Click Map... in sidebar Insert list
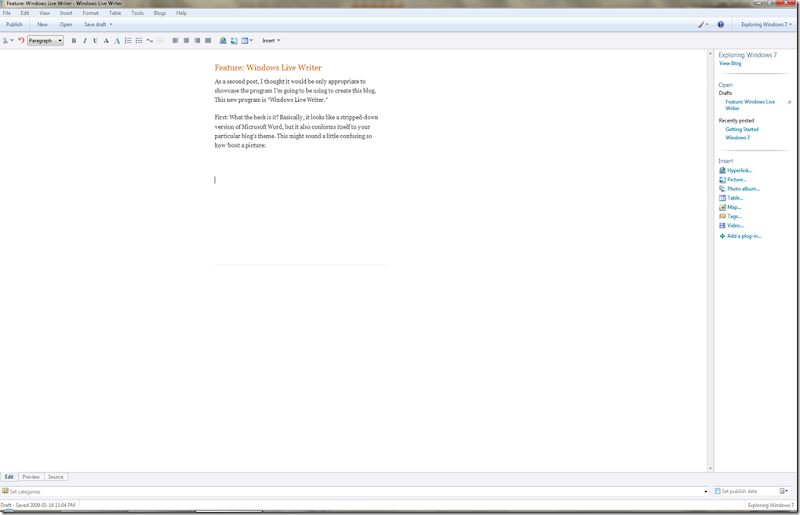This screenshot has height=515, width=800. pyautogui.click(x=734, y=207)
